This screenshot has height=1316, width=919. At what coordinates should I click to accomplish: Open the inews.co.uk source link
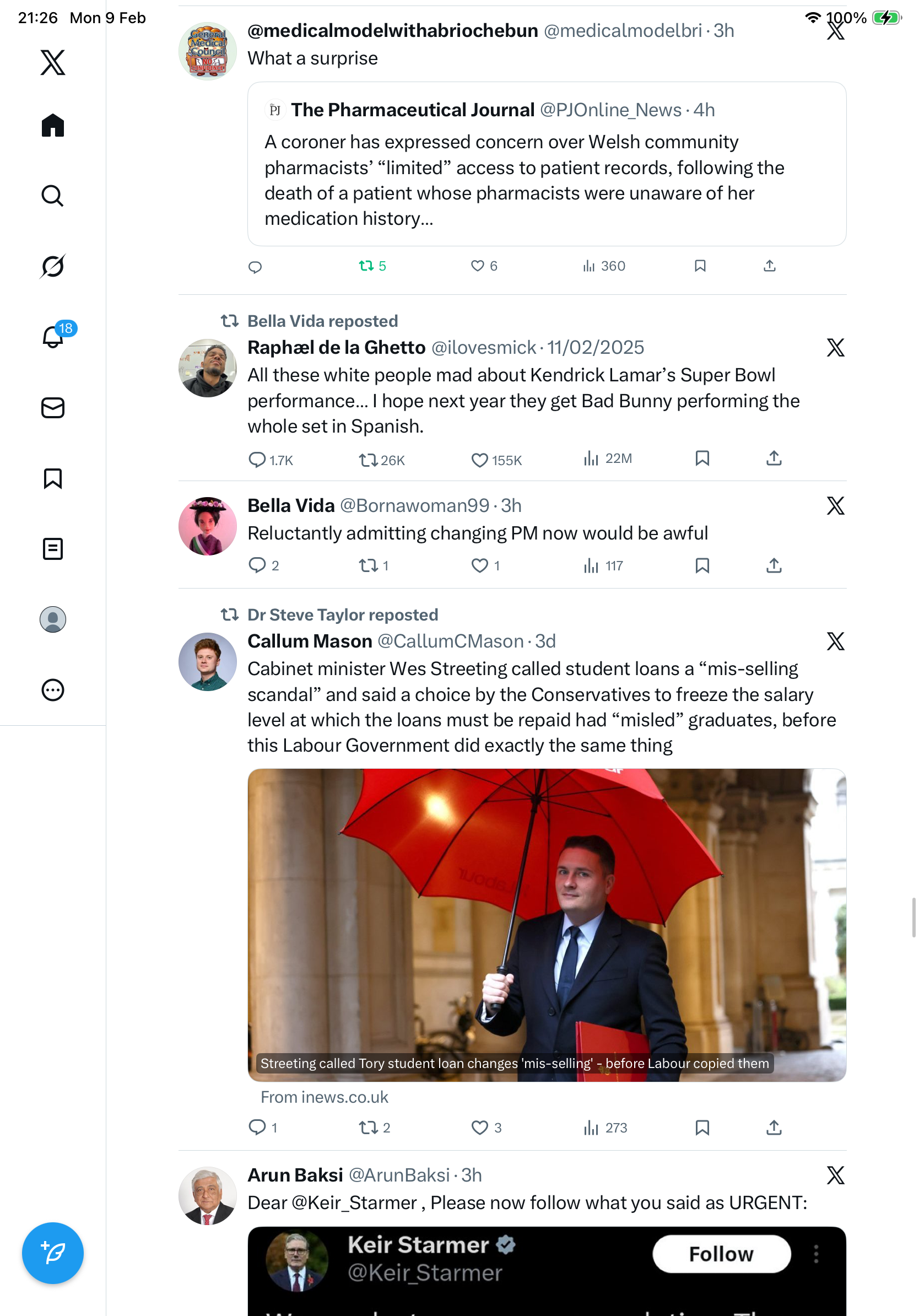click(x=325, y=1097)
